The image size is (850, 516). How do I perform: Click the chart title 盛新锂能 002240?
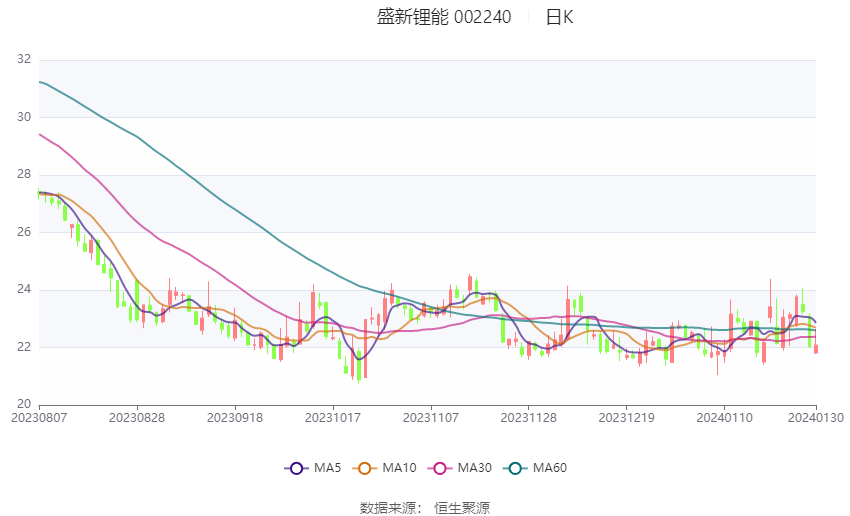coord(444,17)
